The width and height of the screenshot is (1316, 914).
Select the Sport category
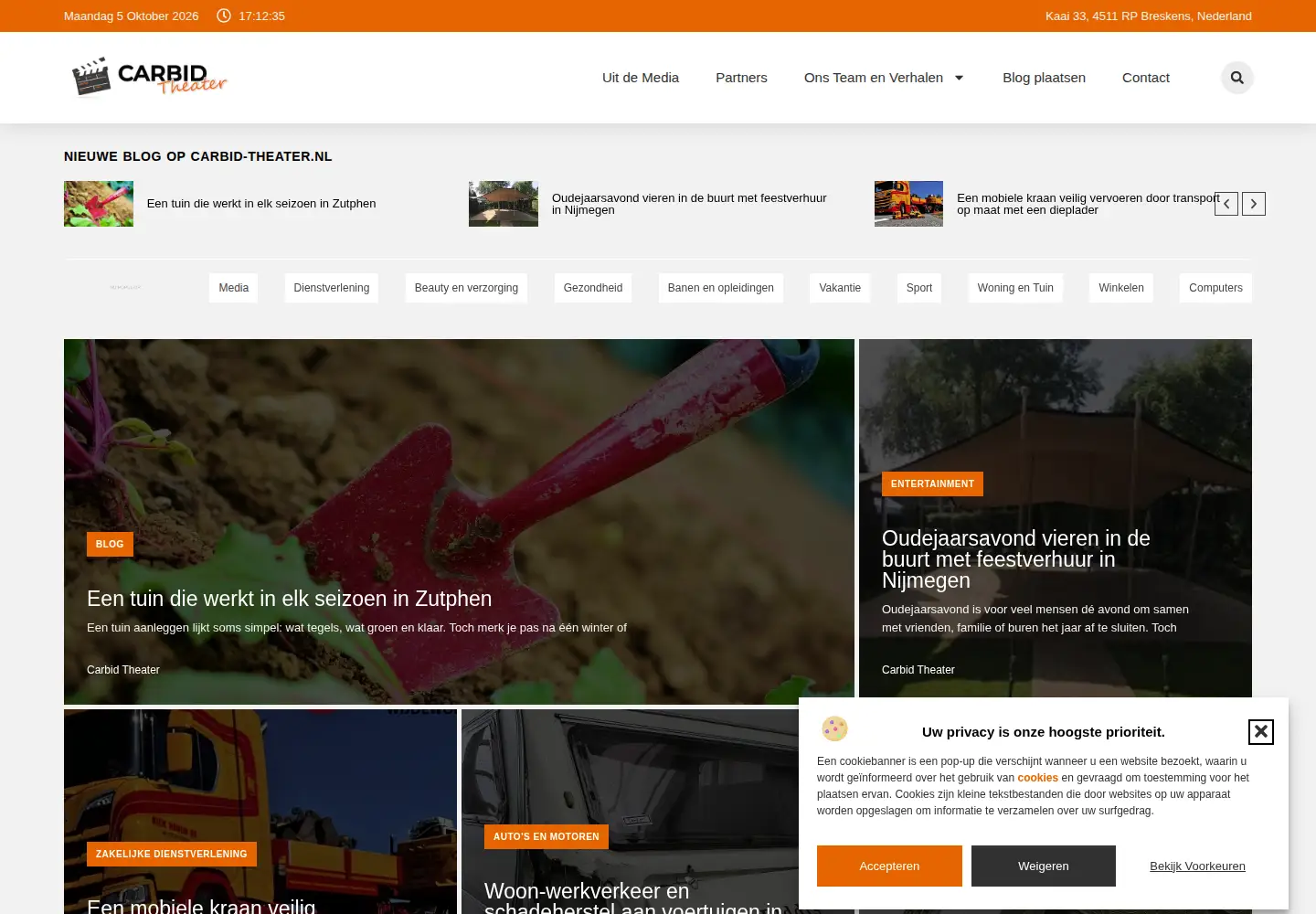point(919,288)
